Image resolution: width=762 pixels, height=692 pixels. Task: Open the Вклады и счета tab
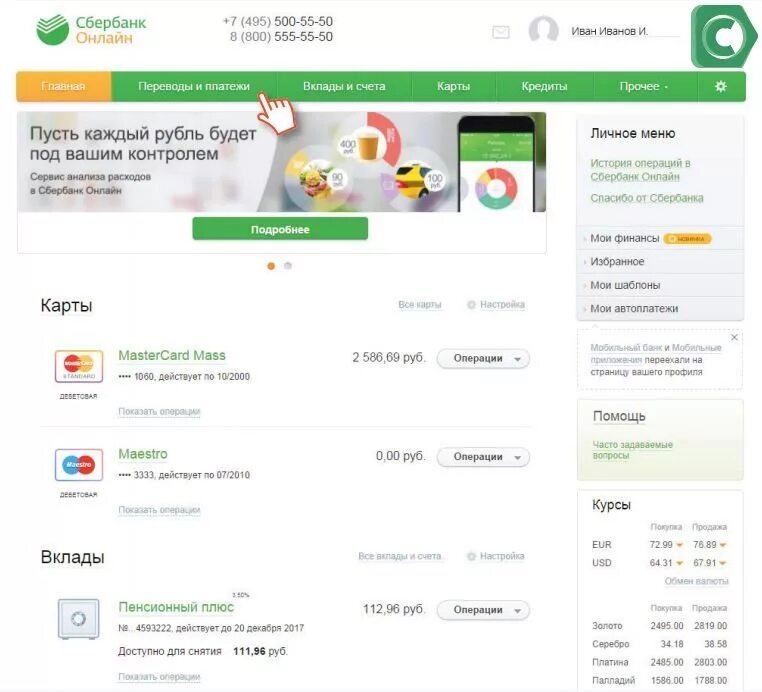tap(344, 86)
